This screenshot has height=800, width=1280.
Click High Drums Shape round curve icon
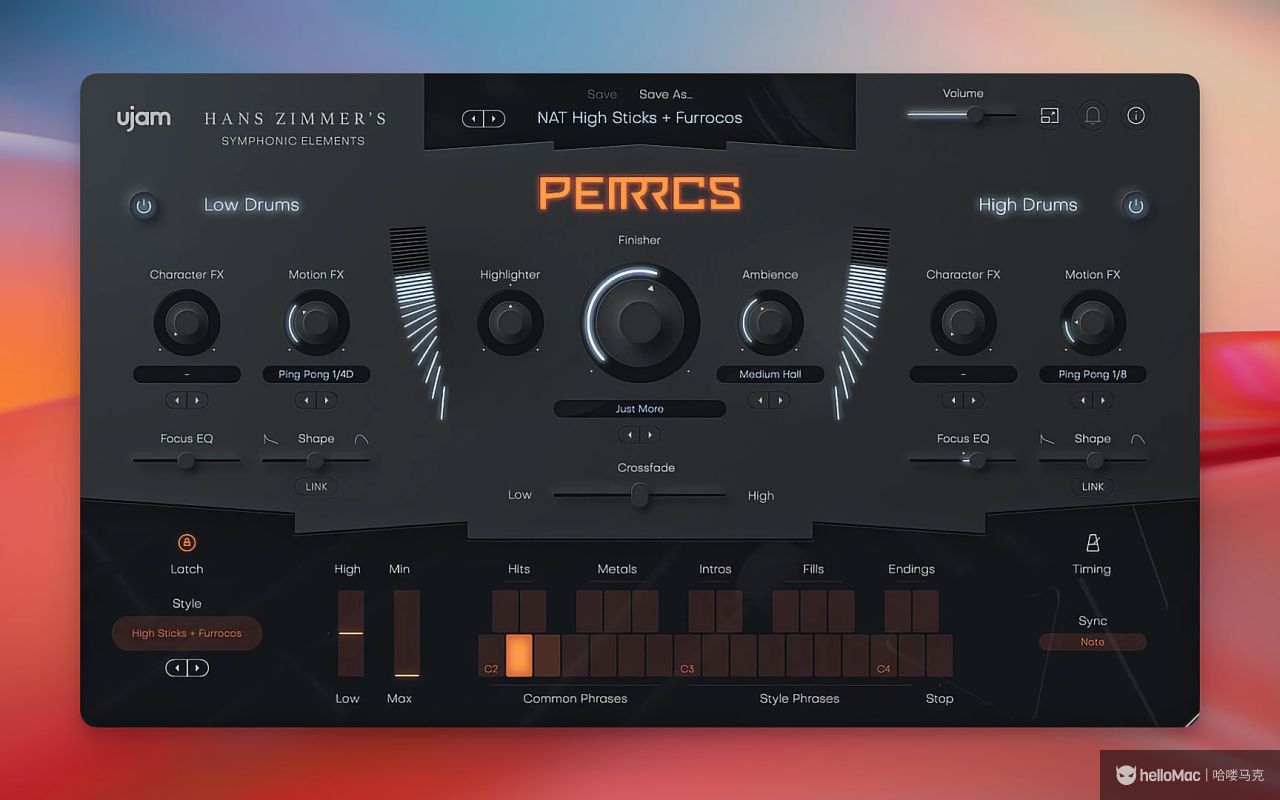point(1138,439)
